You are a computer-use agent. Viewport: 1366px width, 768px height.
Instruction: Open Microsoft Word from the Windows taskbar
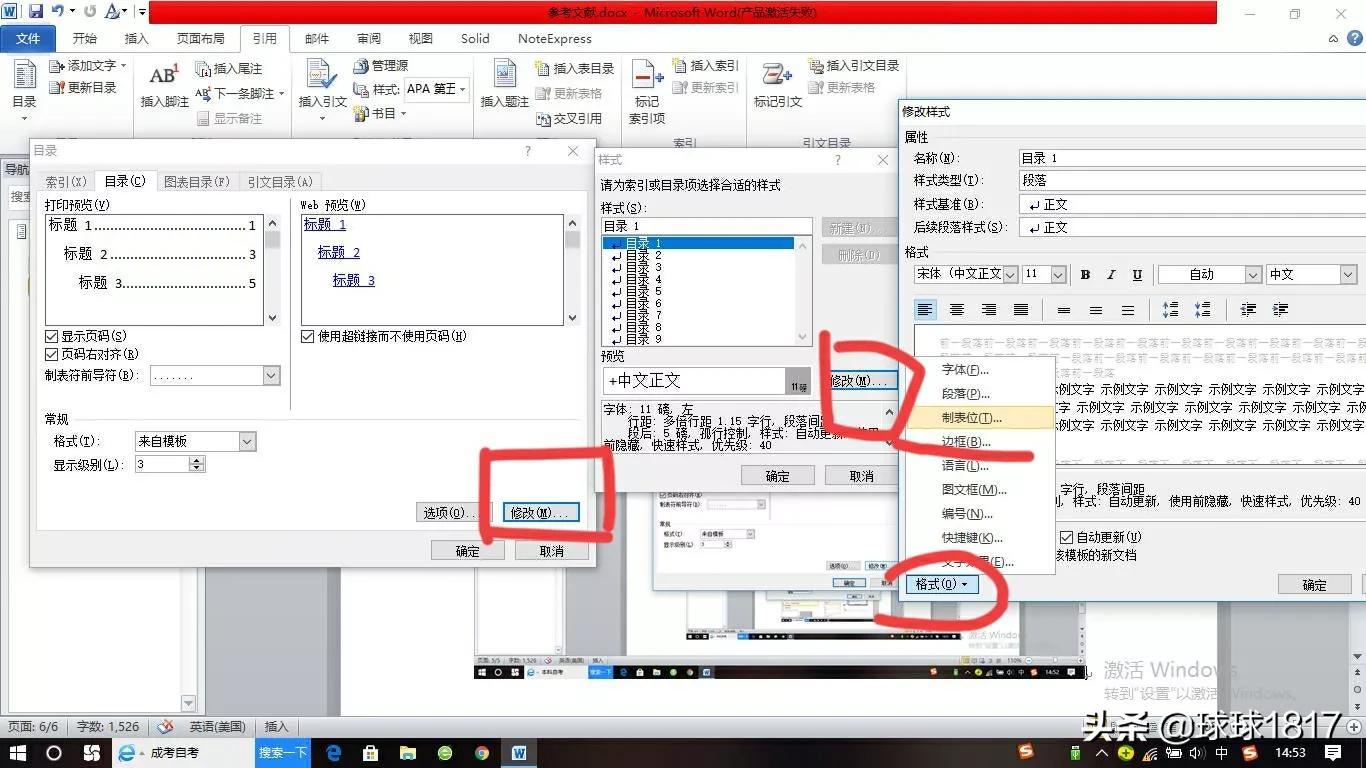coord(519,753)
